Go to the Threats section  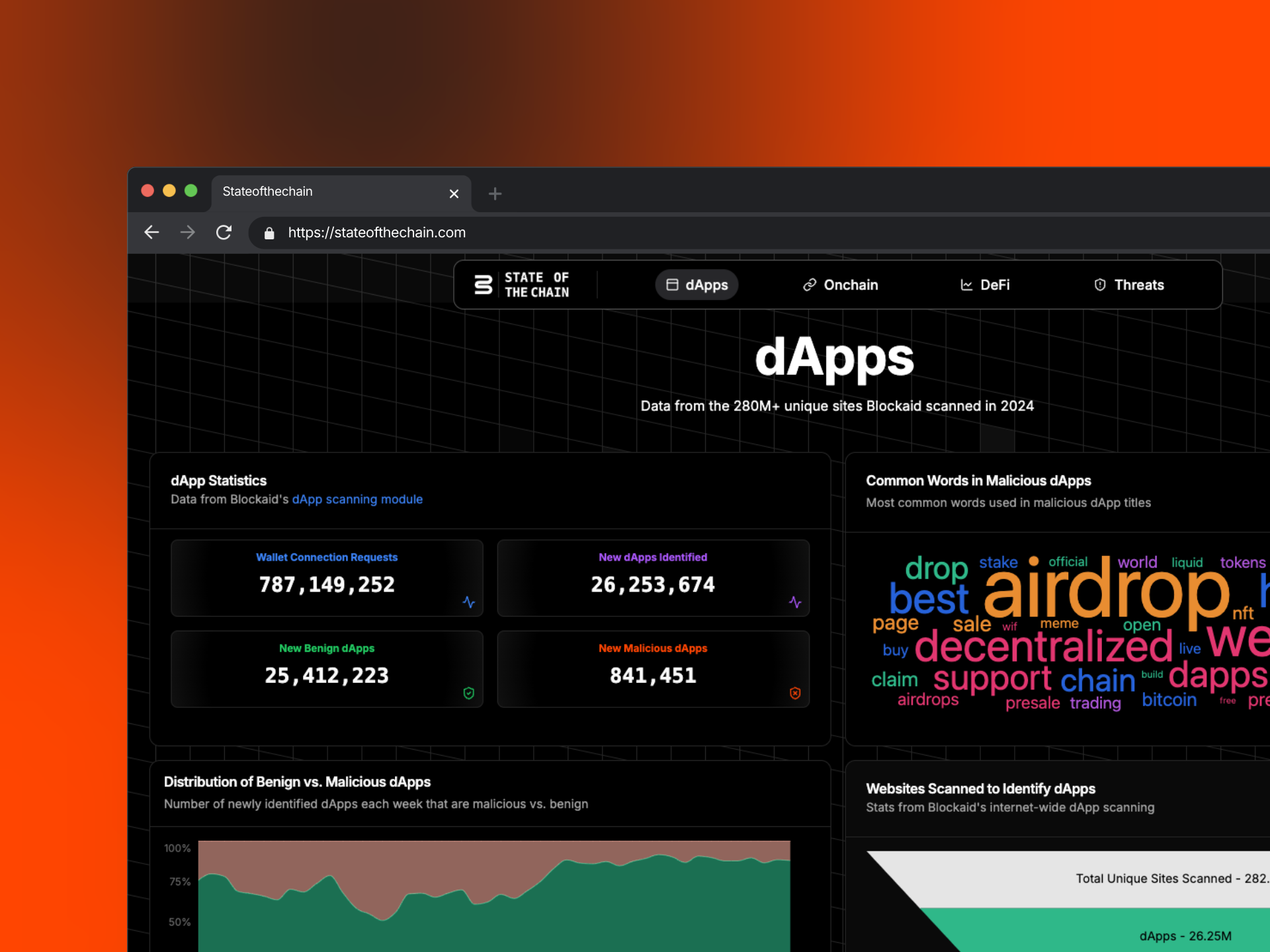click(1129, 285)
